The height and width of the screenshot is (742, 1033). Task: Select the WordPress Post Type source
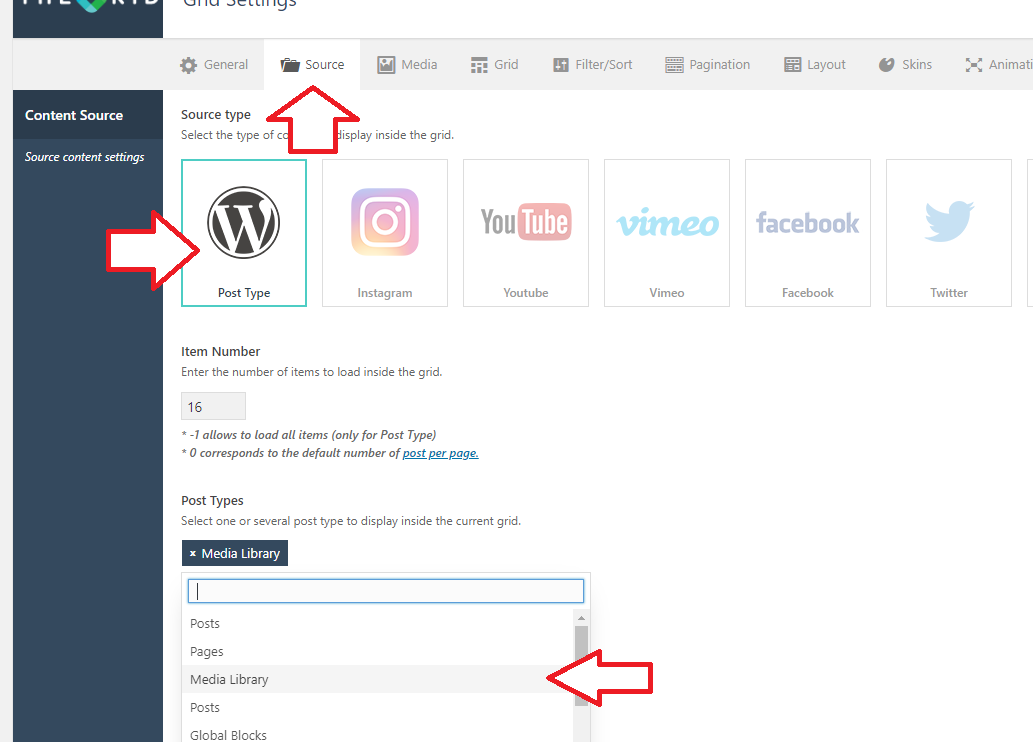(244, 233)
